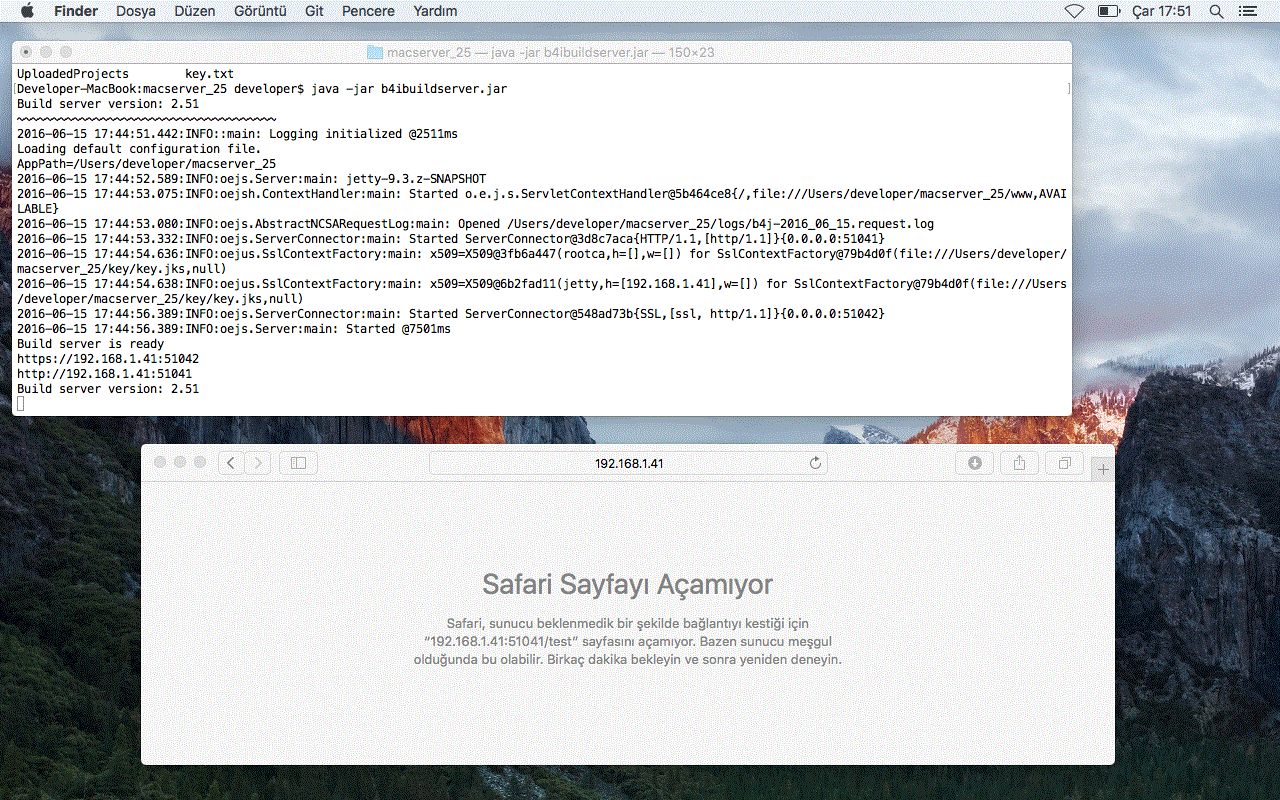1280x800 pixels.
Task: Click the clock showing Çar 17:51
Action: [1161, 11]
